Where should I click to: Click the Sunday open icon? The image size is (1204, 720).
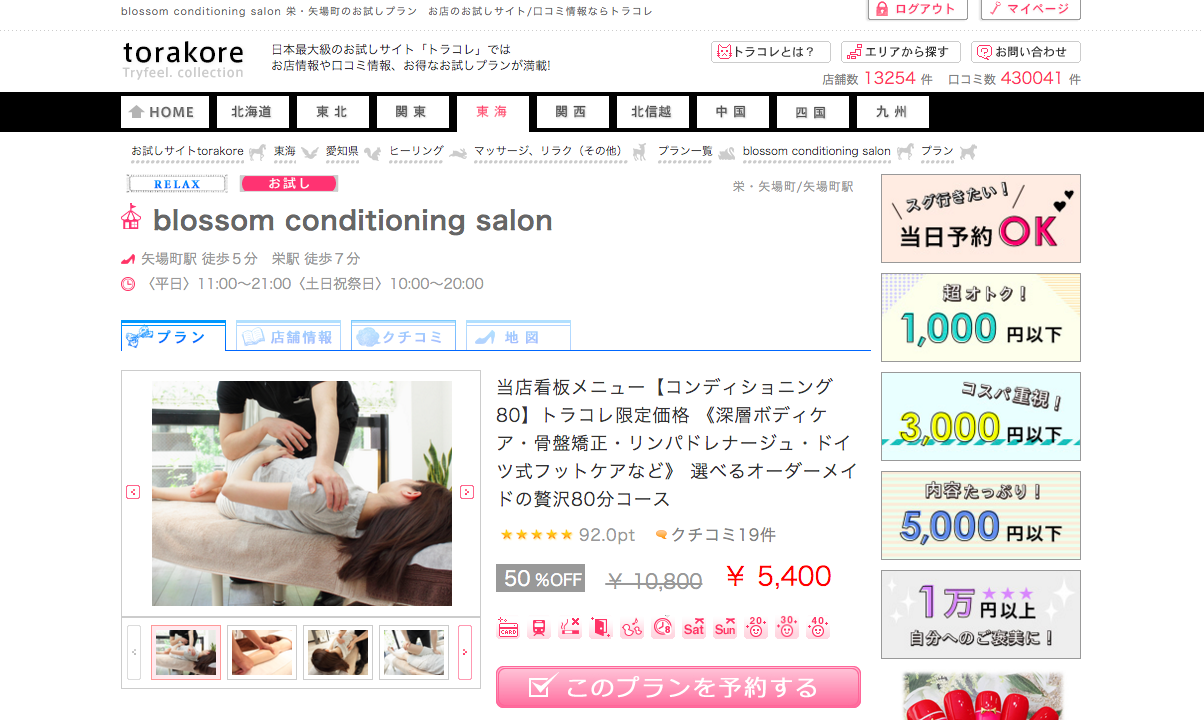(x=725, y=628)
